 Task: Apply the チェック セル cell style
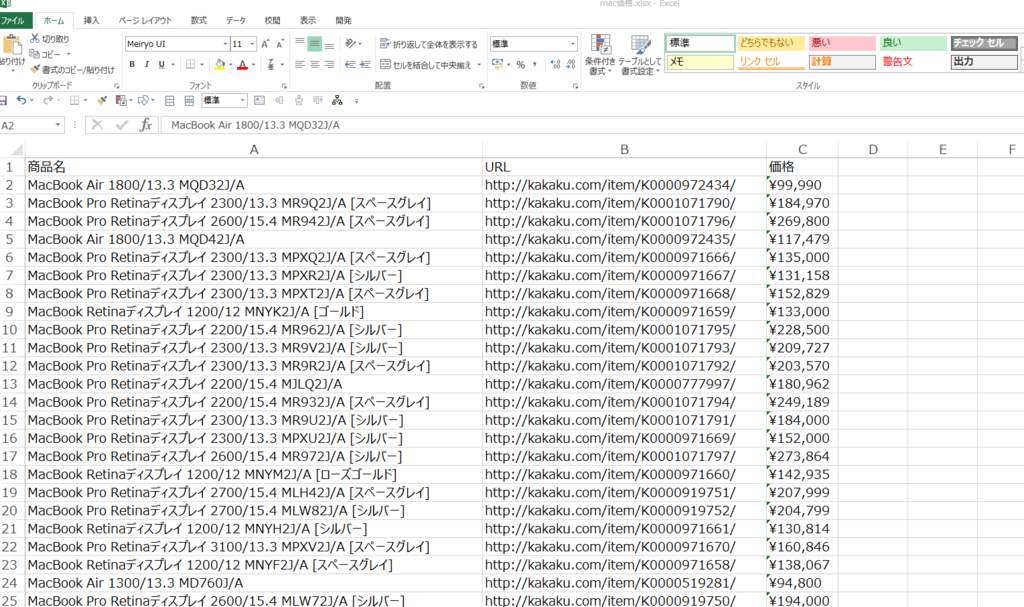tap(984, 43)
